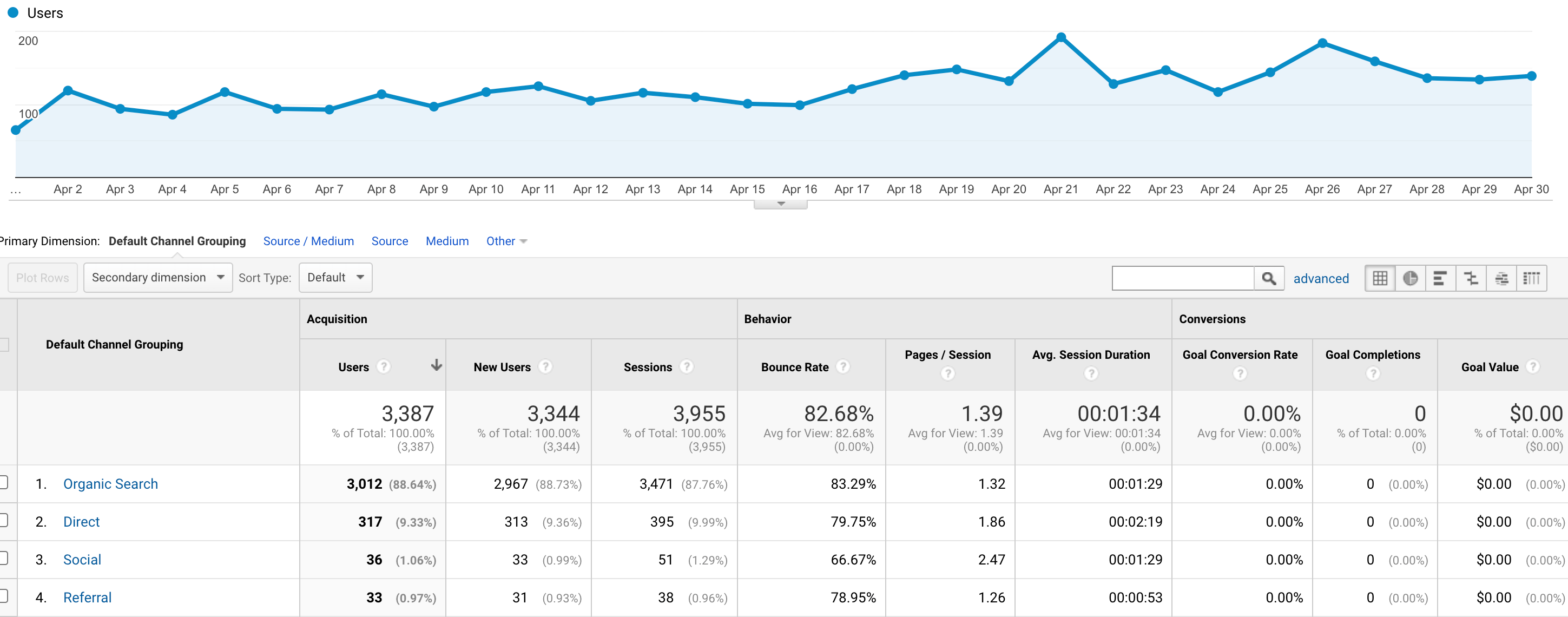This screenshot has height=617, width=1568.
Task: Open the Referral channel link
Action: point(88,597)
